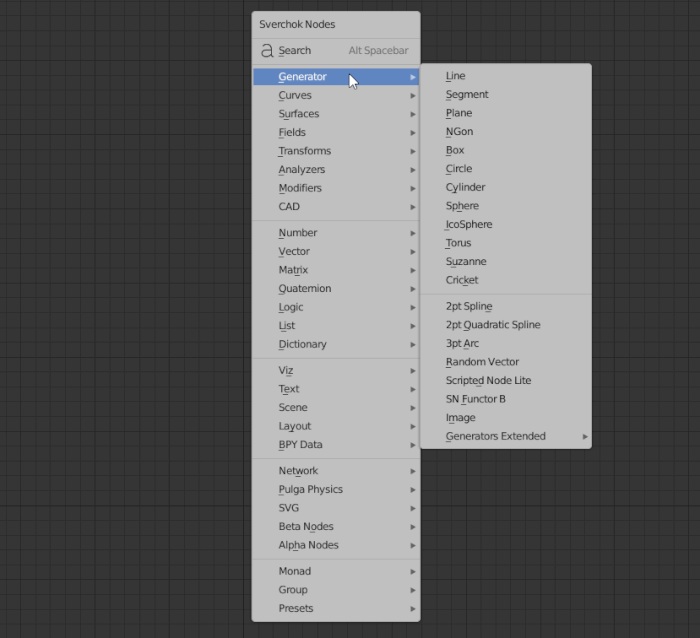Add a Random Vector node
The width and height of the screenshot is (700, 638).
(506, 362)
